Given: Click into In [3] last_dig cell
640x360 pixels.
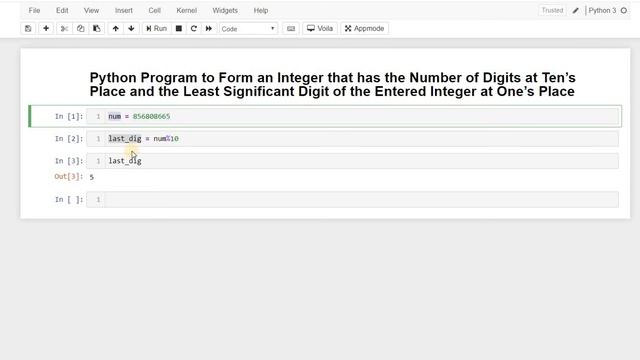Looking at the screenshot, I should [x=352, y=161].
